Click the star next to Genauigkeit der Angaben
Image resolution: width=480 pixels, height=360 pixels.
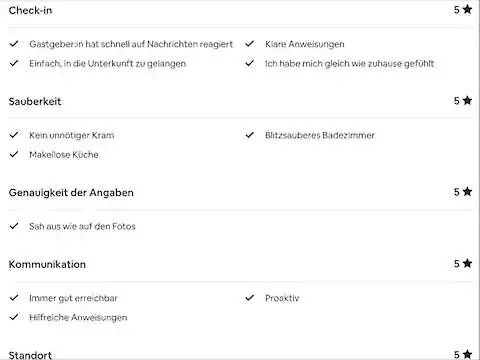click(468, 191)
